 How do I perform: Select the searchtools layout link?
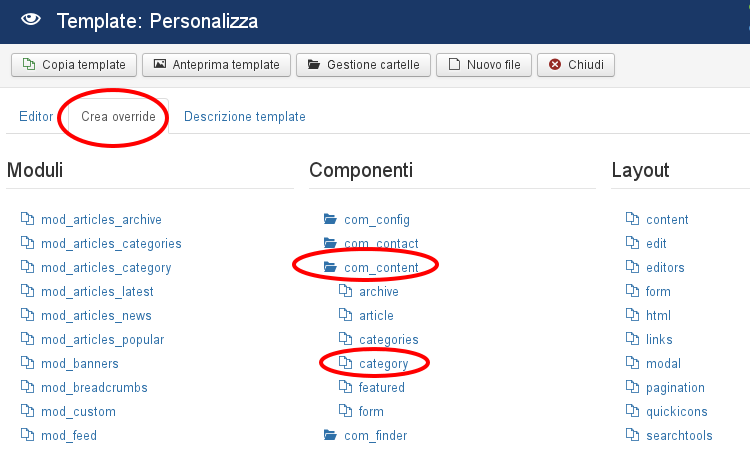coord(679,435)
